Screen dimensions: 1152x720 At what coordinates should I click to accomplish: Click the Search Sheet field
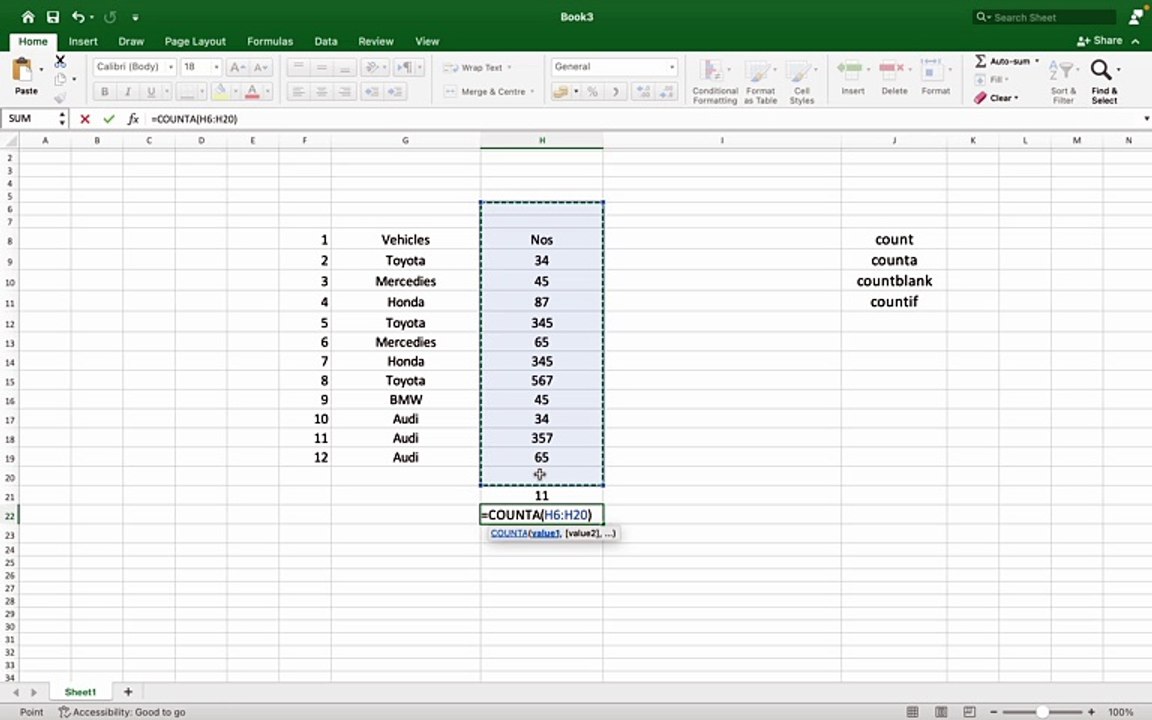coord(1044,17)
